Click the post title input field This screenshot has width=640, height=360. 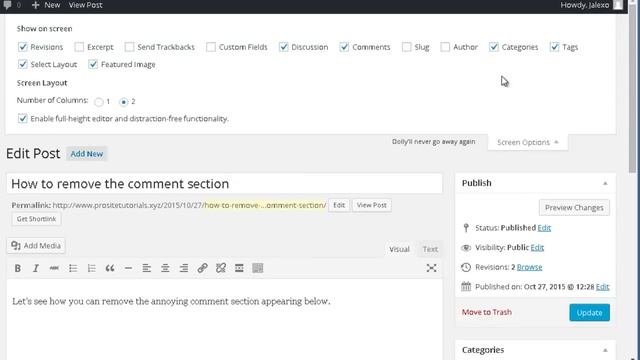coord(224,184)
